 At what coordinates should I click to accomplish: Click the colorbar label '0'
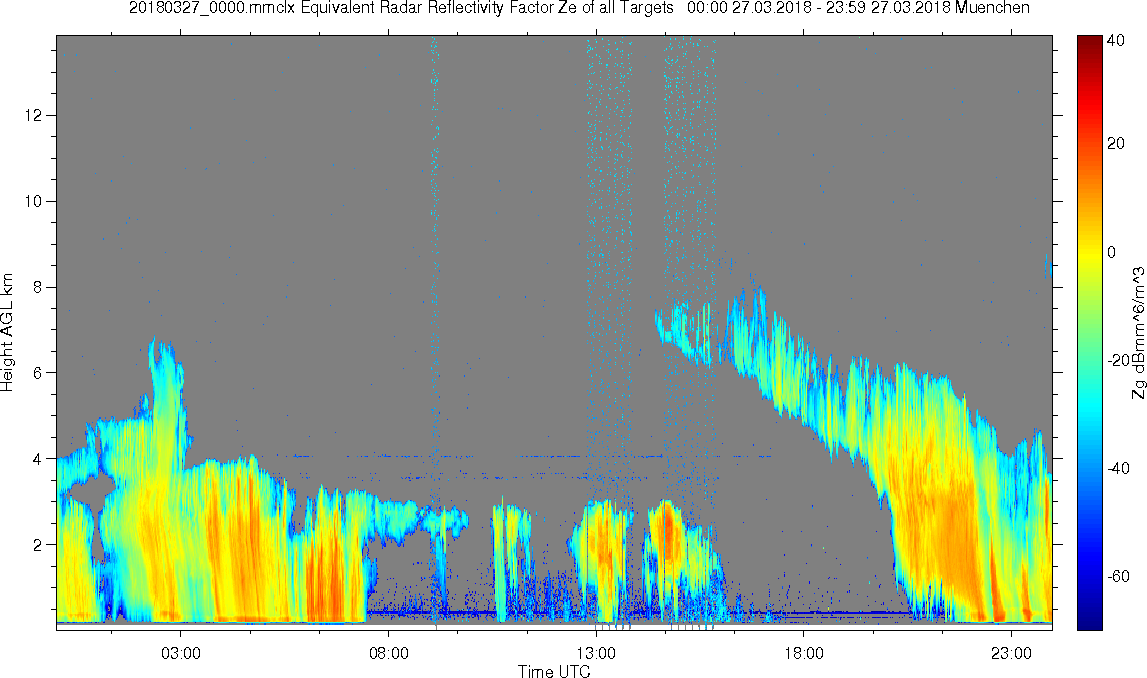click(x=1112, y=252)
